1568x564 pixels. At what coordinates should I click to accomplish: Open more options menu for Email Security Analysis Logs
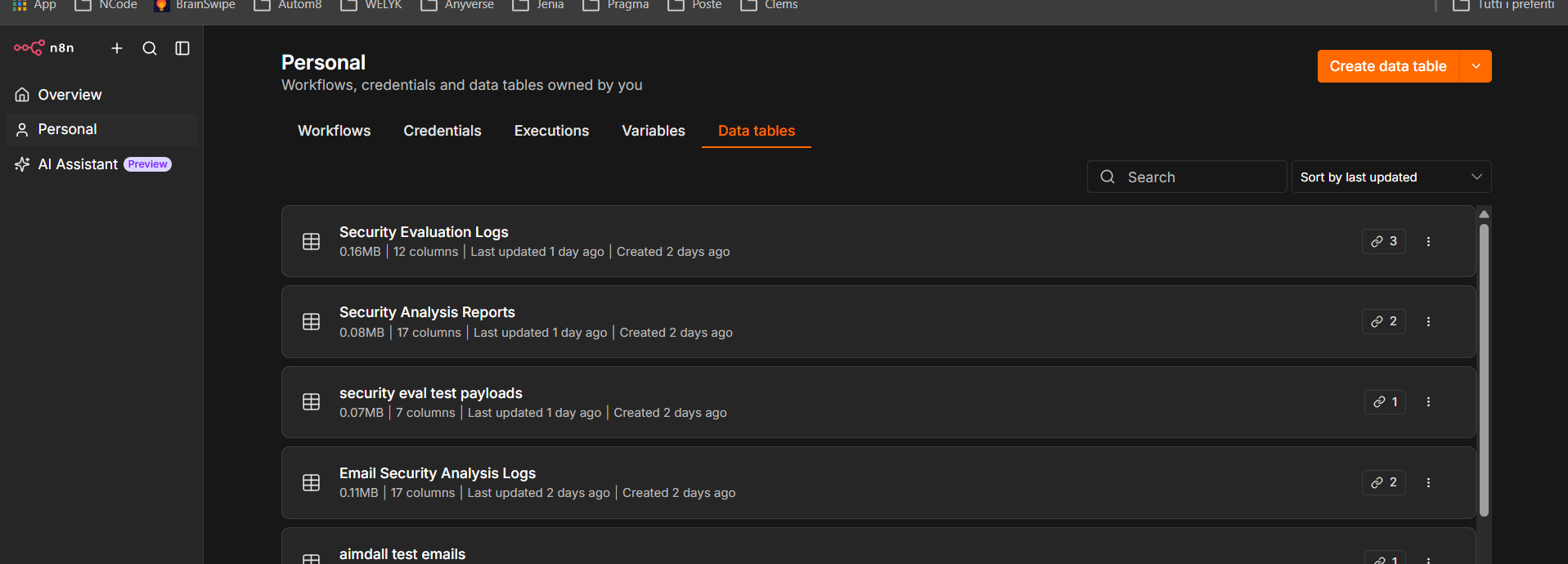click(1429, 482)
